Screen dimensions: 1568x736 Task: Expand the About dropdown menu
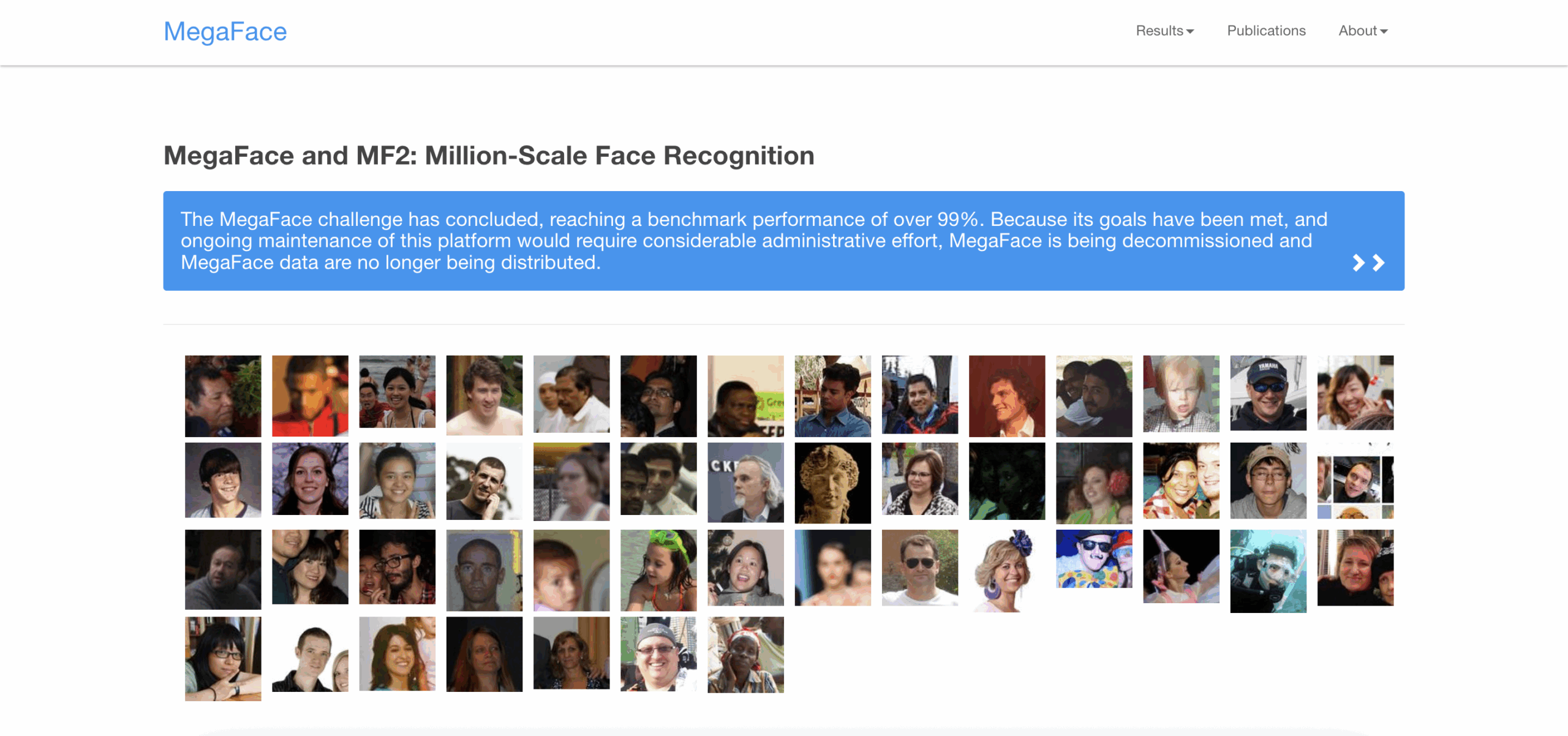(x=1363, y=31)
